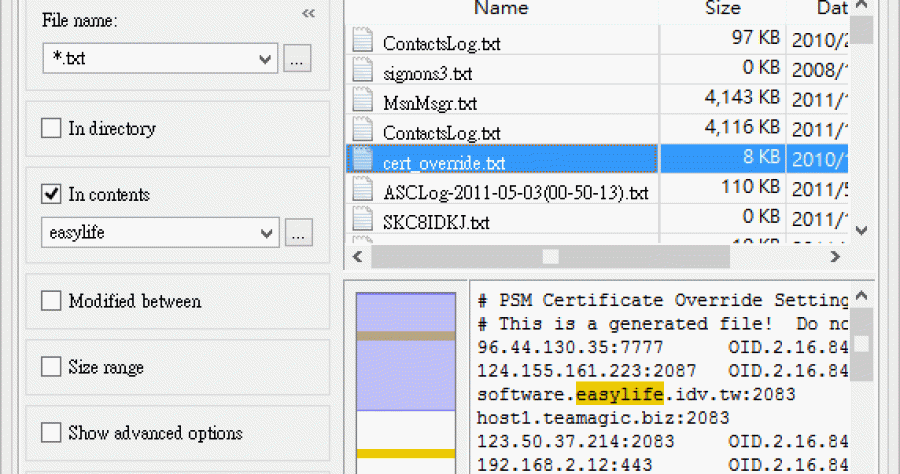Click 96.44.130.35:7777 line in preview
Screen dimensions: 900x474
(663, 347)
